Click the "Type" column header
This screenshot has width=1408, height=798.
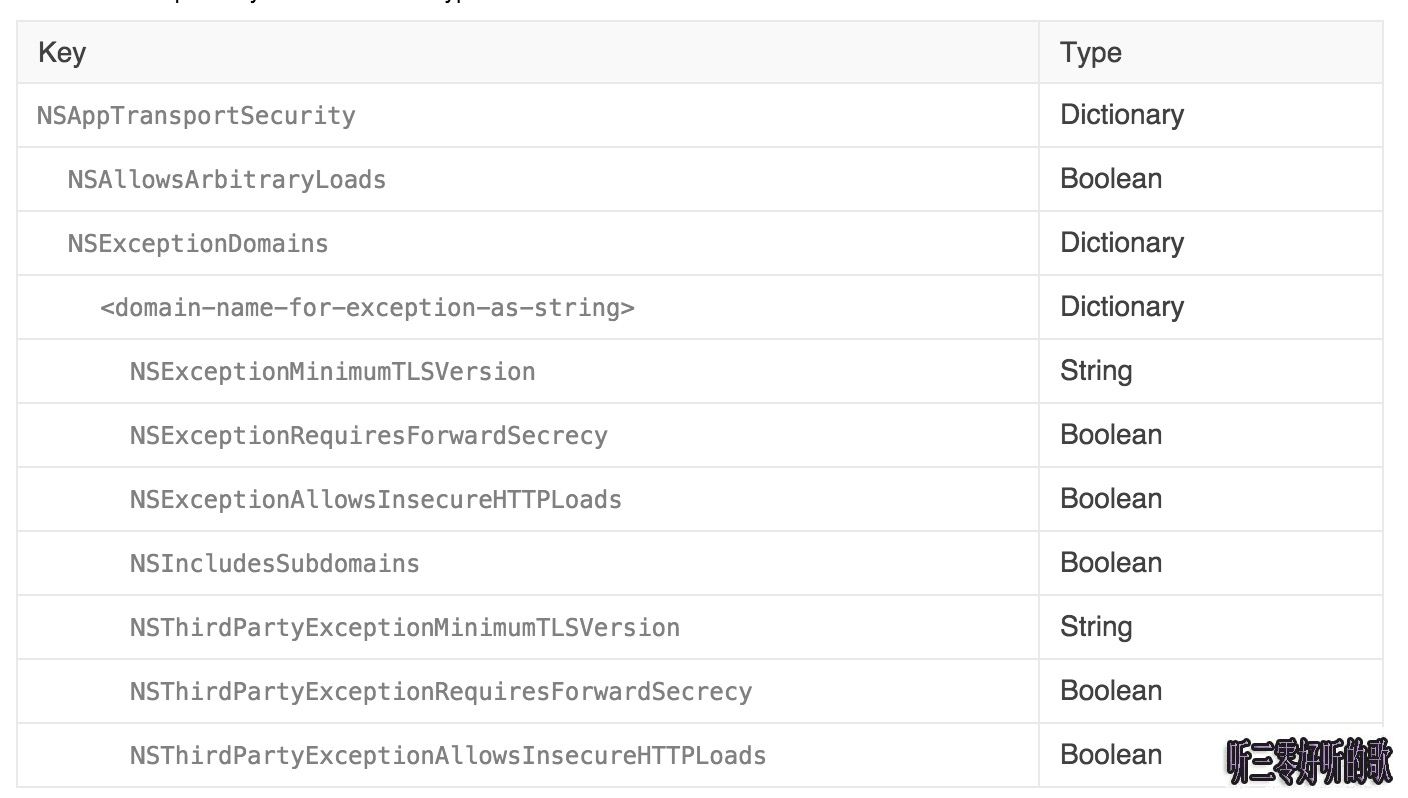[1091, 52]
